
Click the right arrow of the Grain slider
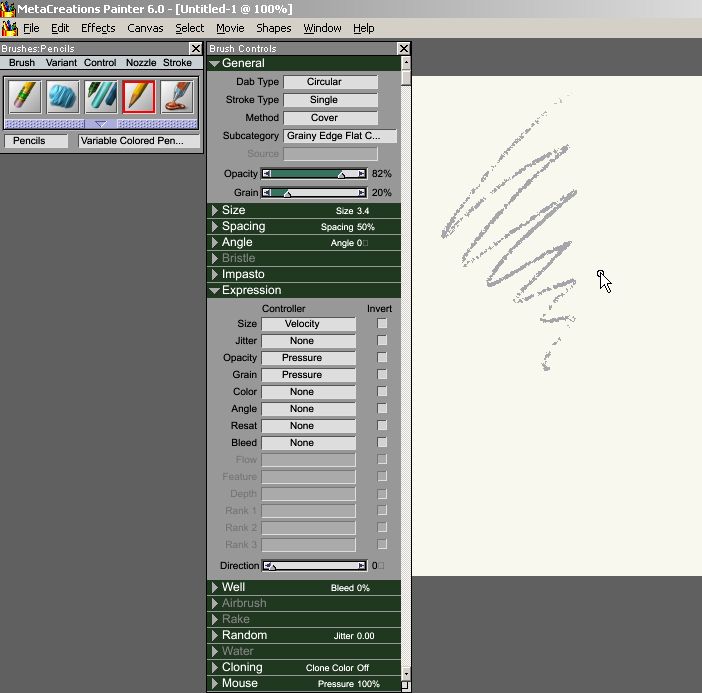362,193
